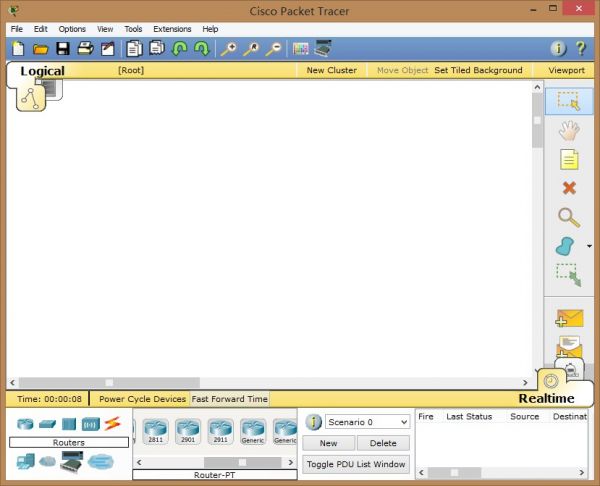600x486 pixels.
Task: Click Set Tiled Background
Action: (x=478, y=70)
